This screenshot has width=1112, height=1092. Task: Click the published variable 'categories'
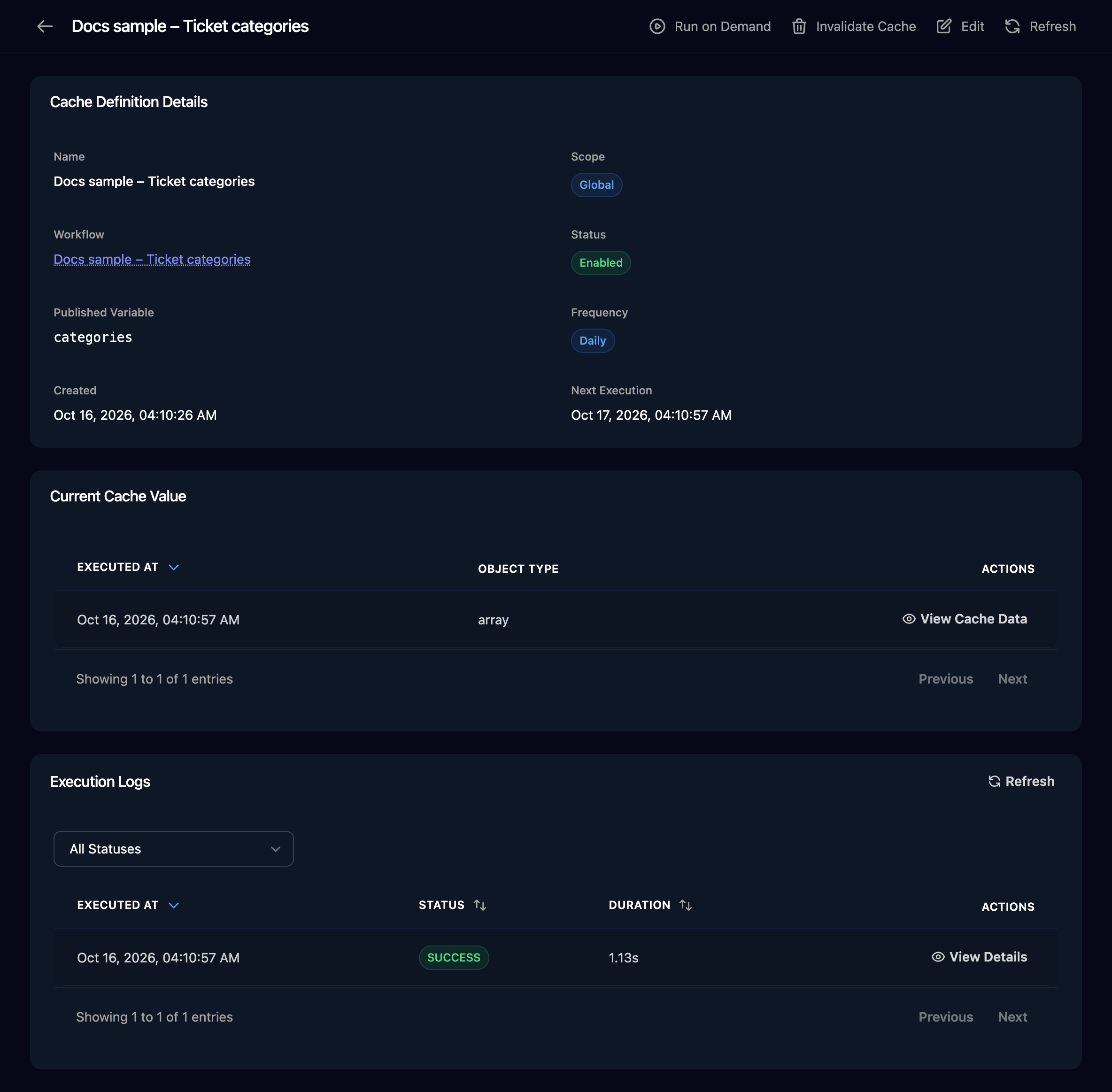coord(93,337)
